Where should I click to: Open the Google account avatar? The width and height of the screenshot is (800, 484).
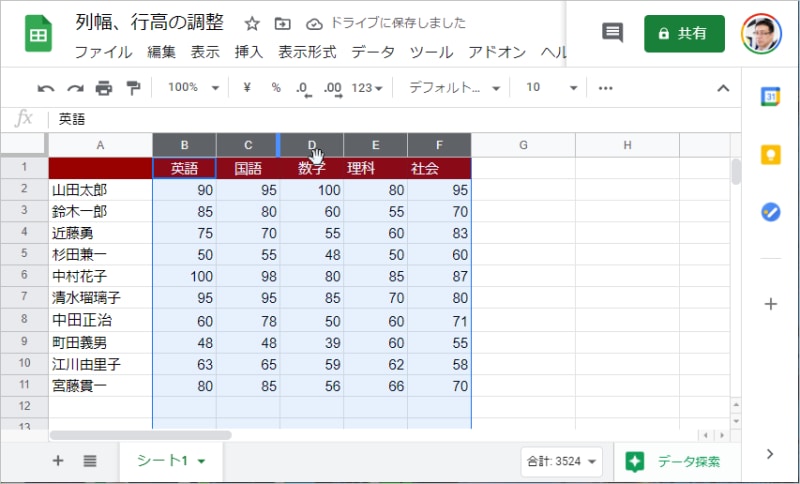coord(761,34)
